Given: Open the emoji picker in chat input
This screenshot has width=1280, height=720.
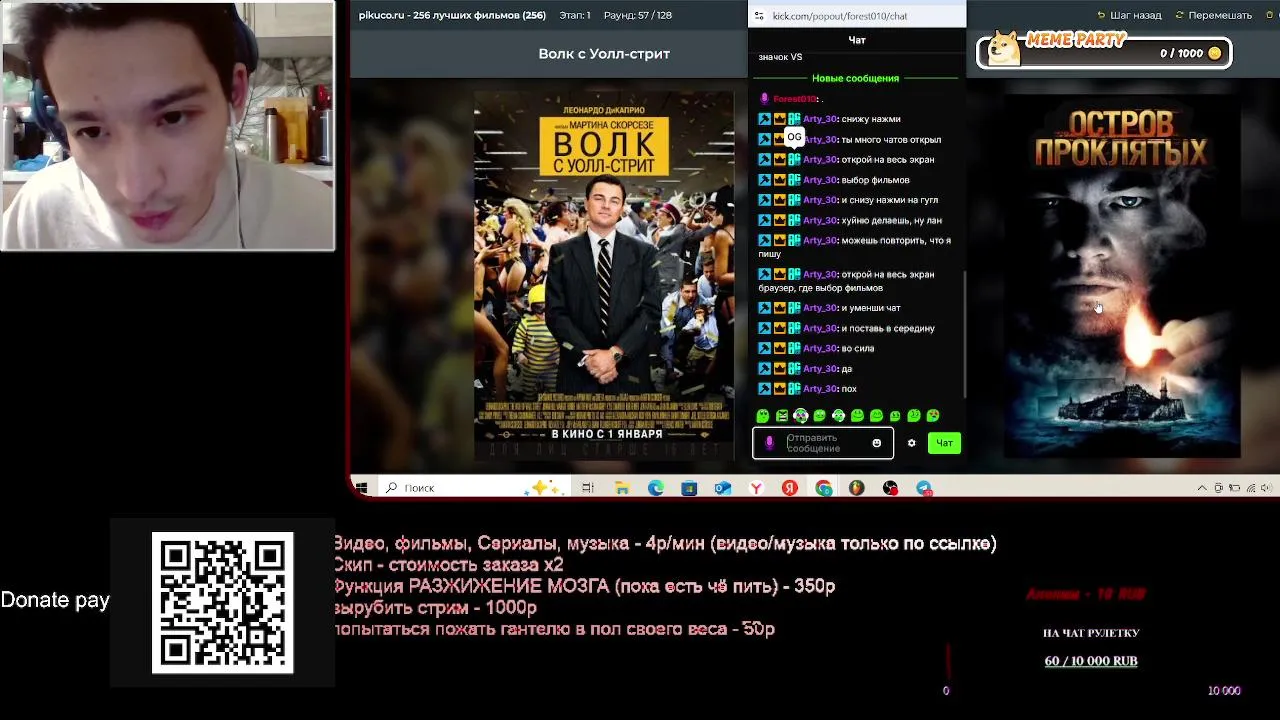Looking at the screenshot, I should [877, 443].
